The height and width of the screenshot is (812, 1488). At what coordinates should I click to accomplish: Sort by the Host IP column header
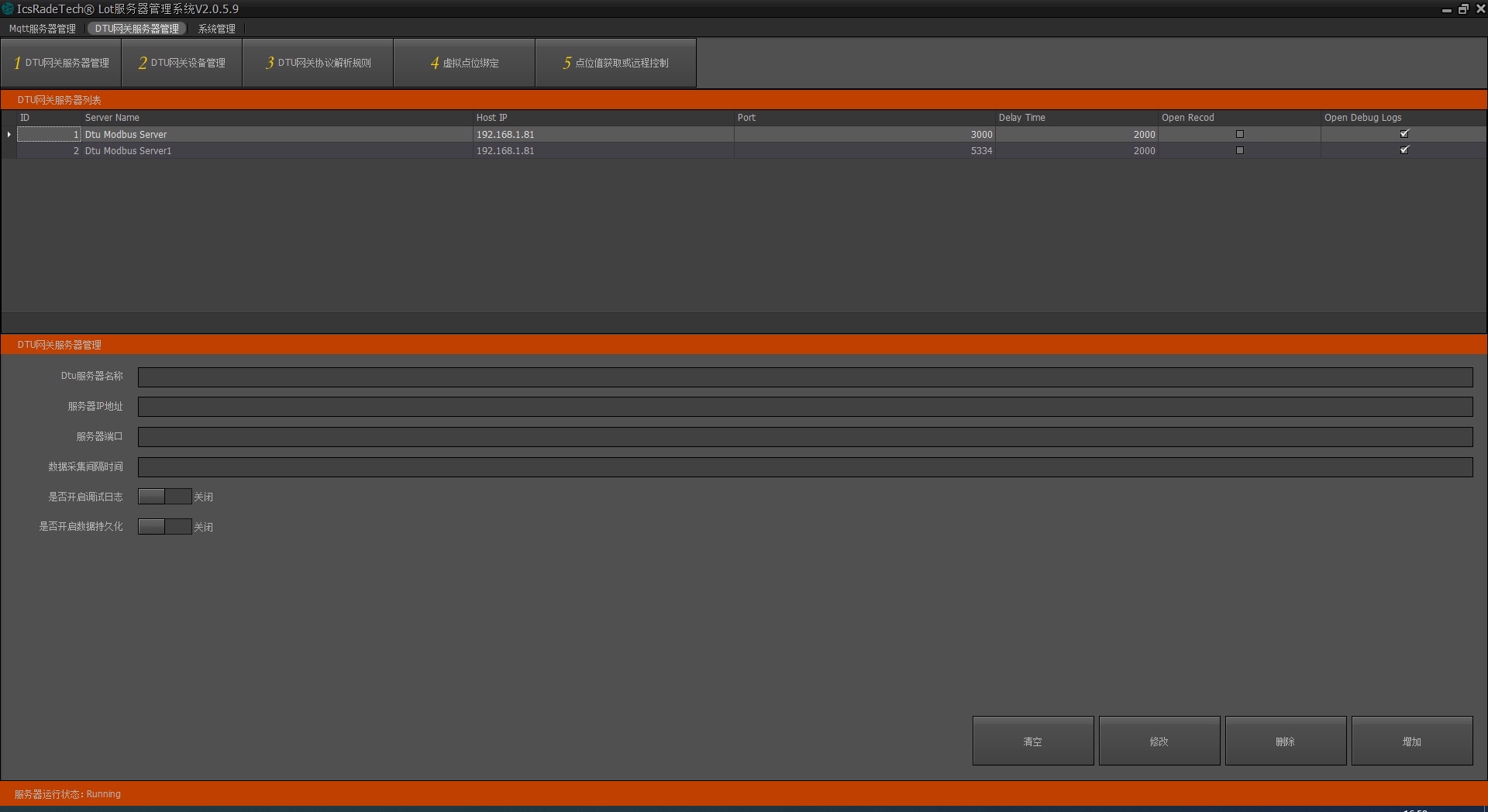click(604, 118)
